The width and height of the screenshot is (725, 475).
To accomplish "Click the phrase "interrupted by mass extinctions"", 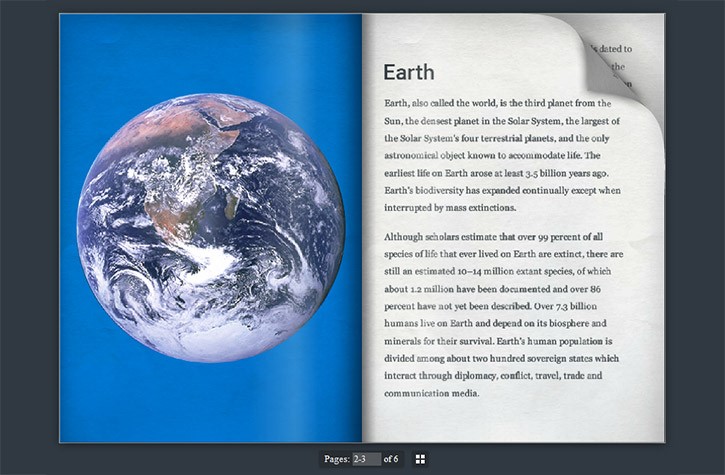I will pos(451,207).
